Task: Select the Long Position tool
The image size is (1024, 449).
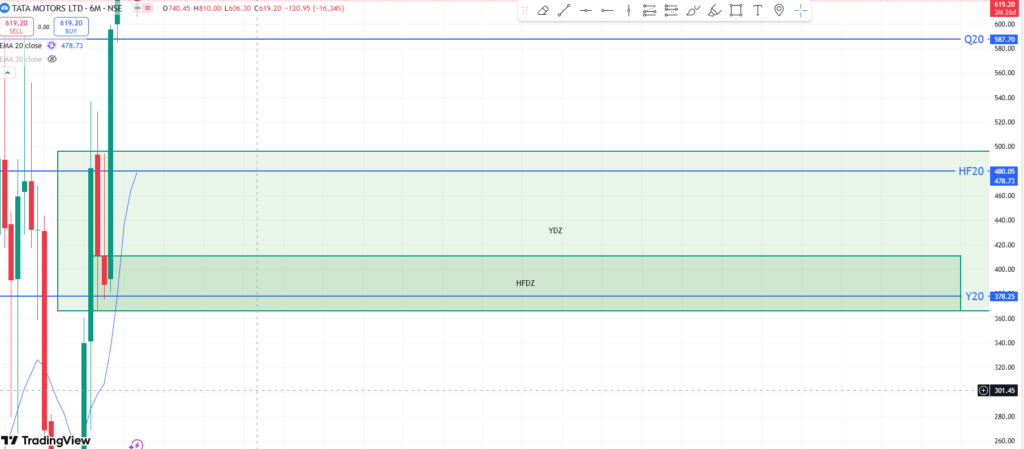Action: [x=649, y=10]
